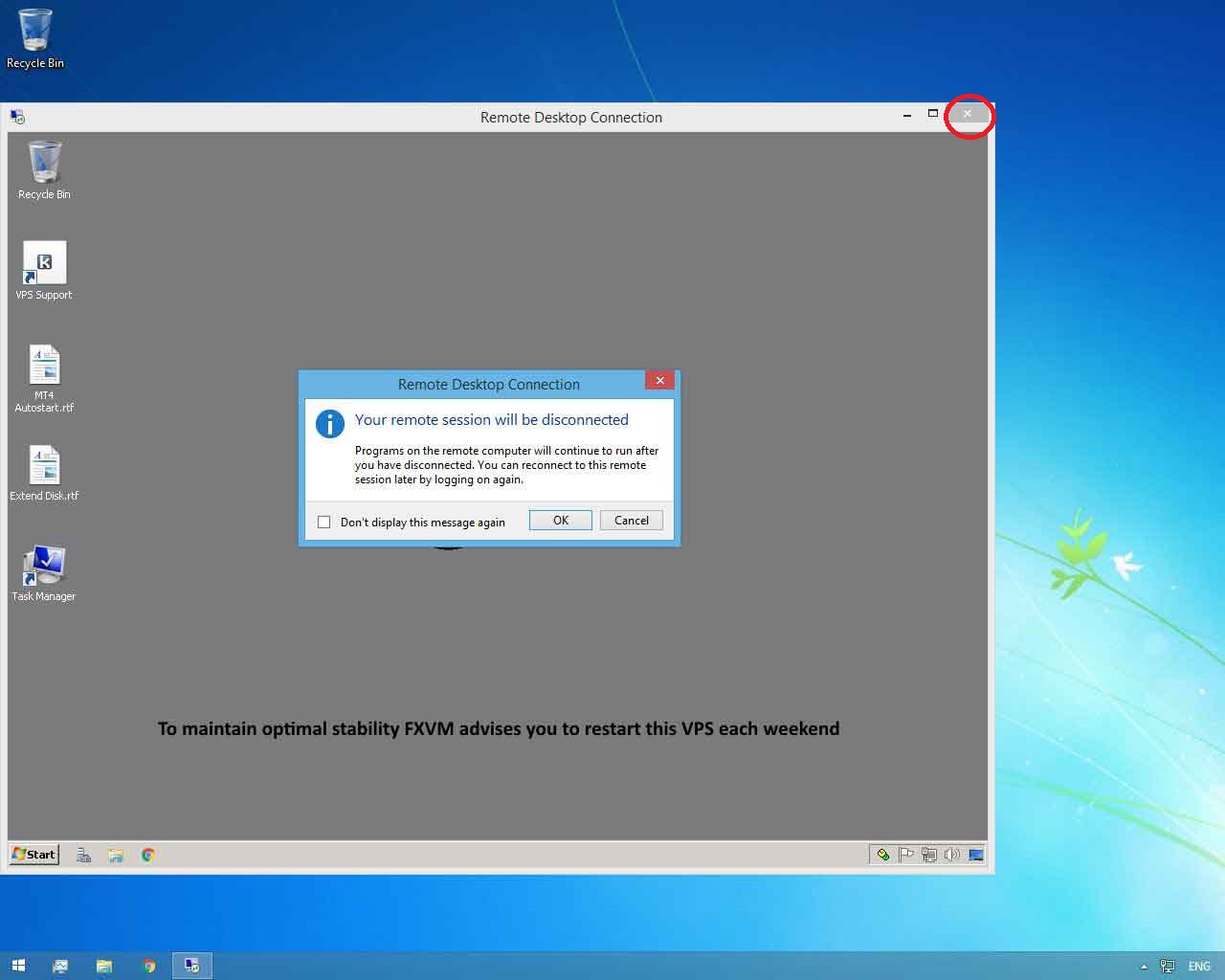Image resolution: width=1225 pixels, height=980 pixels.
Task: Open Chrome from the remote taskbar
Action: point(148,856)
